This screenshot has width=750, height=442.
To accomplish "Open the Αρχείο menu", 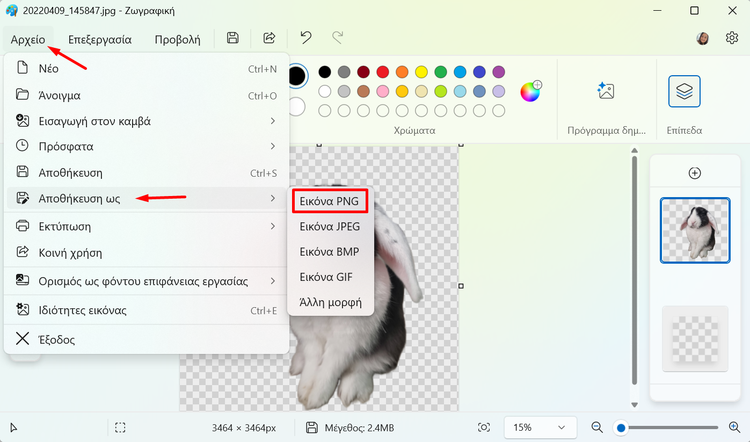I will 28,39.
